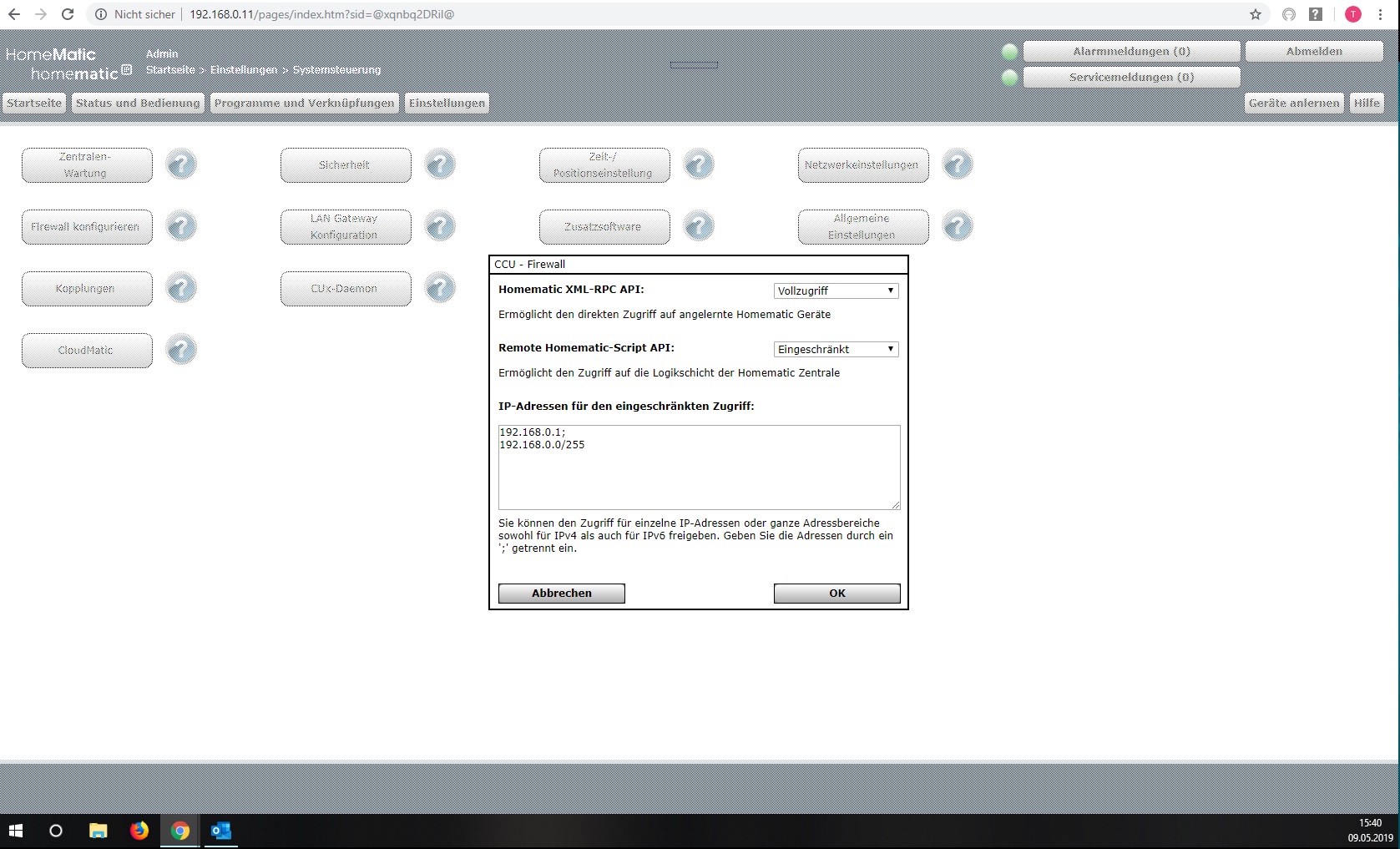1400x849 pixels.
Task: Click the browser forward arrow
Action: point(41,14)
